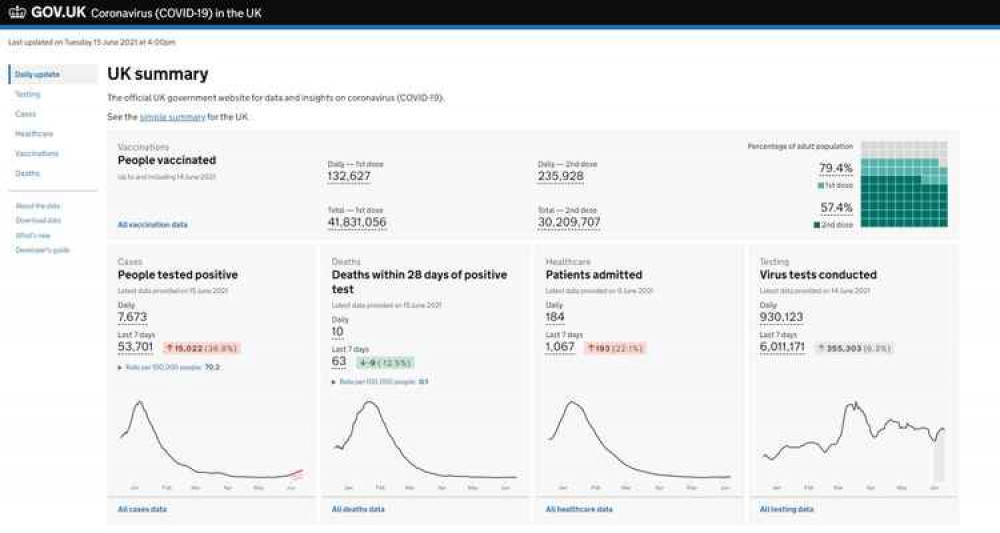
Task: Open Vaccinations from the sidebar
Action: (37, 154)
